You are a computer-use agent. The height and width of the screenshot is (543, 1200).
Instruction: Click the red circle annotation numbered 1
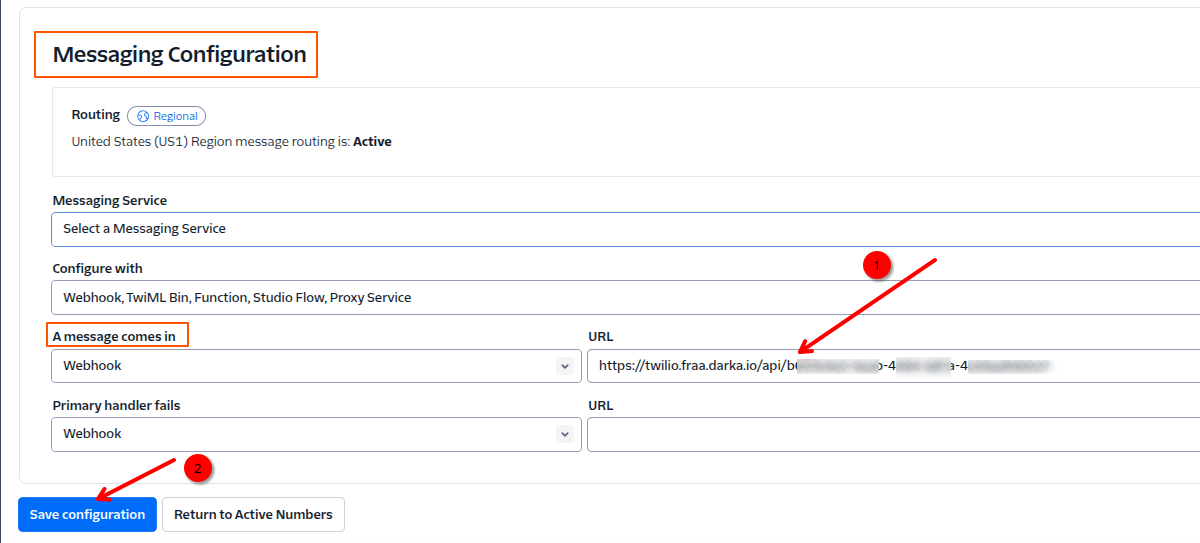click(877, 265)
